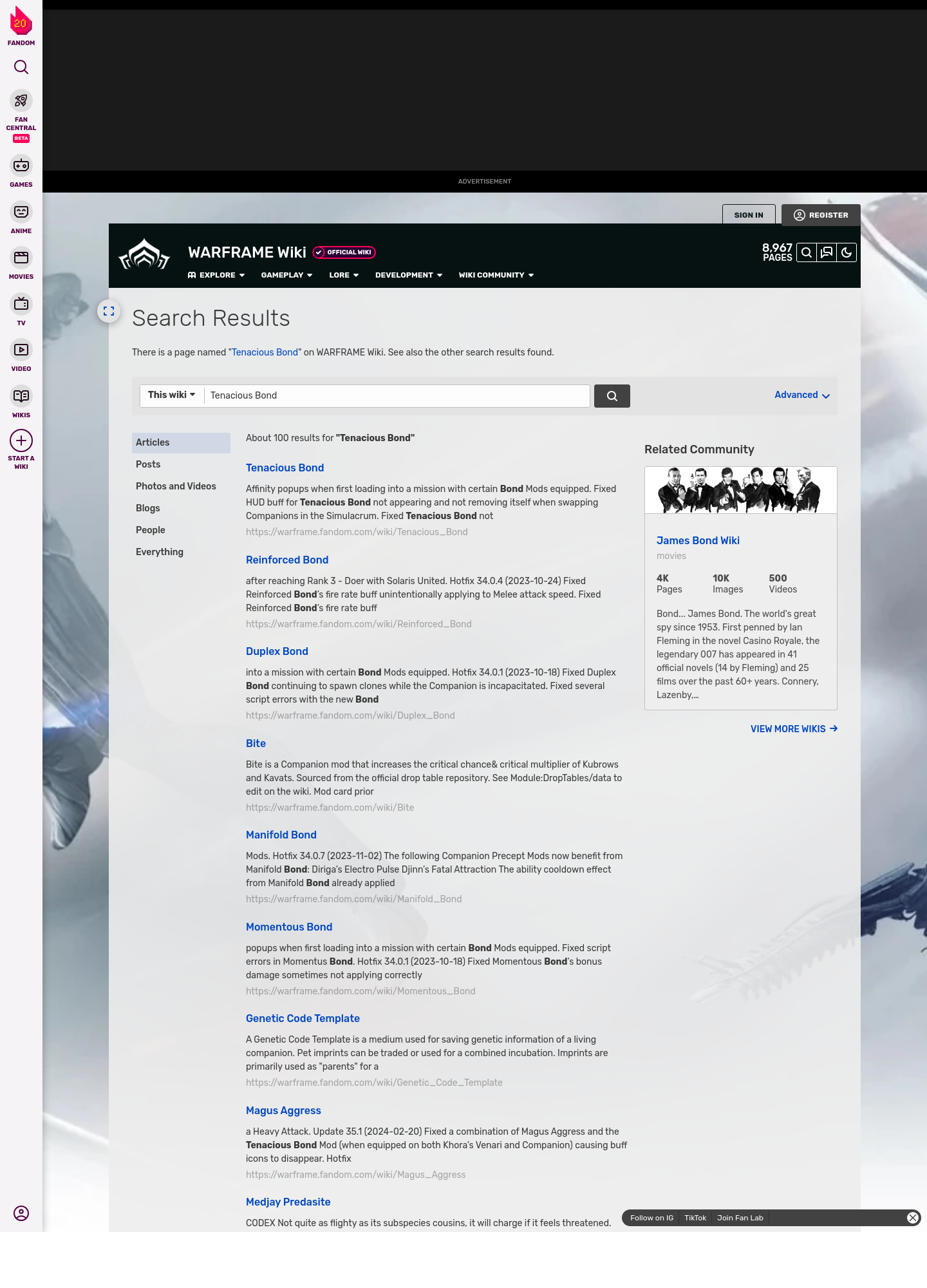Click Magus_Aggress URL text

coord(355,1175)
